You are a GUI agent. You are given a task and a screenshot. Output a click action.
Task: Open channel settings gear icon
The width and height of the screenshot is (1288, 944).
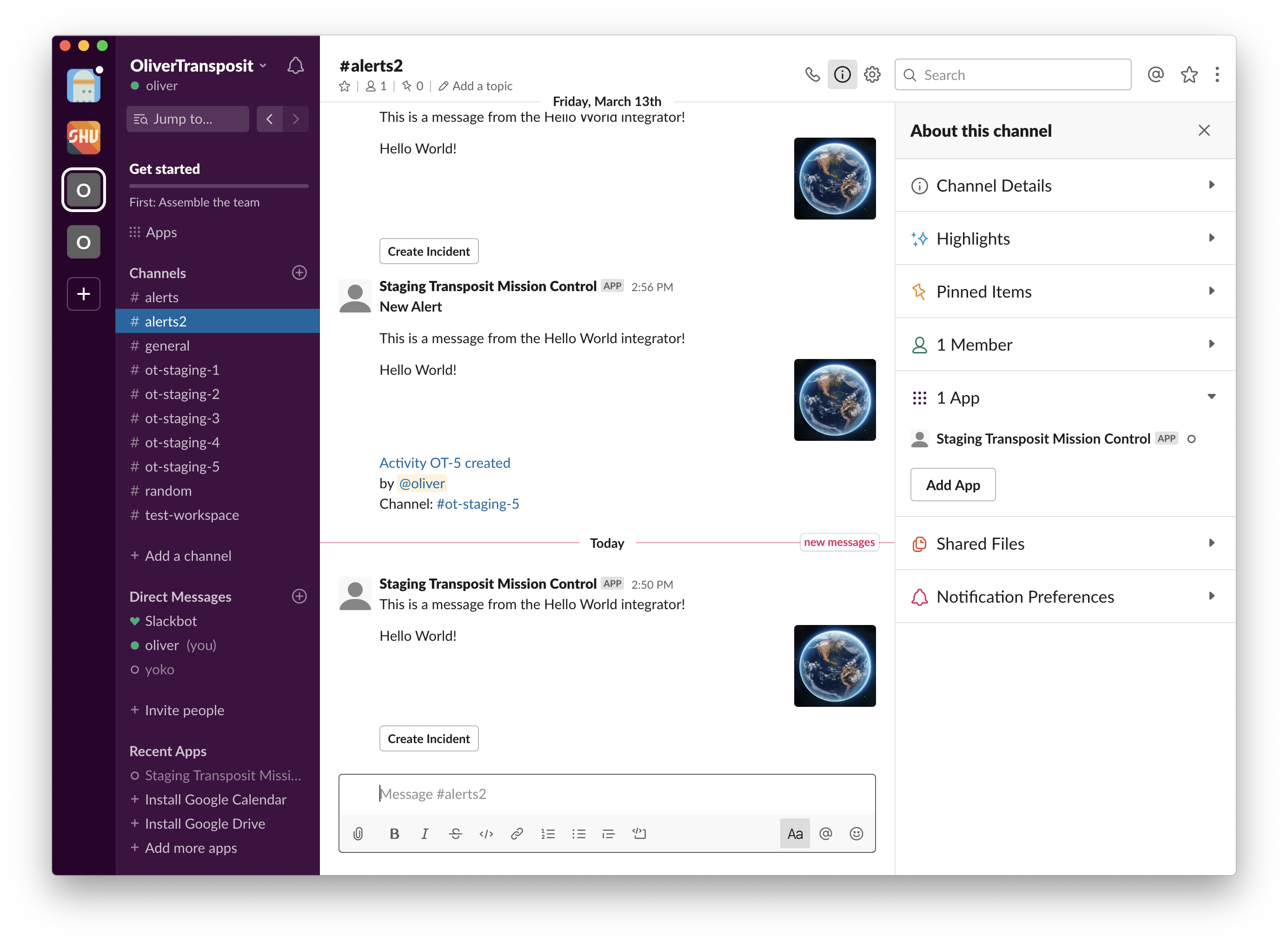(872, 74)
